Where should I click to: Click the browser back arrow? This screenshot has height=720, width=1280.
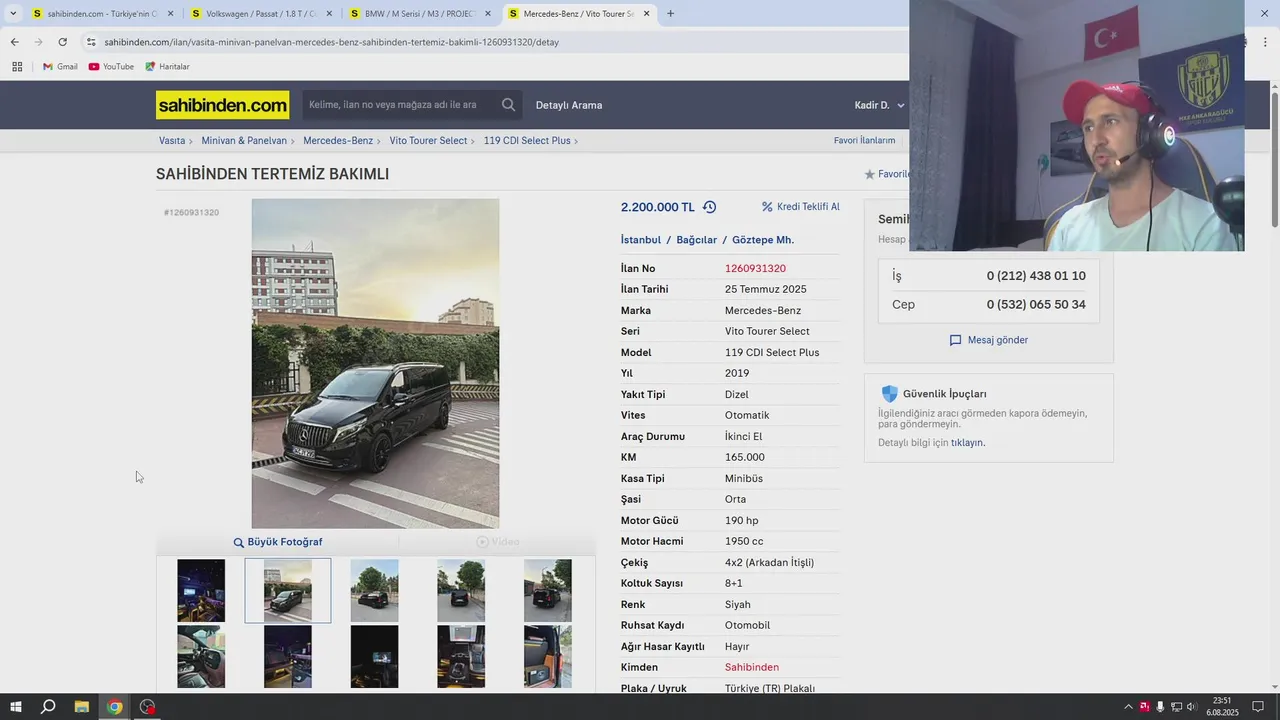(x=14, y=42)
